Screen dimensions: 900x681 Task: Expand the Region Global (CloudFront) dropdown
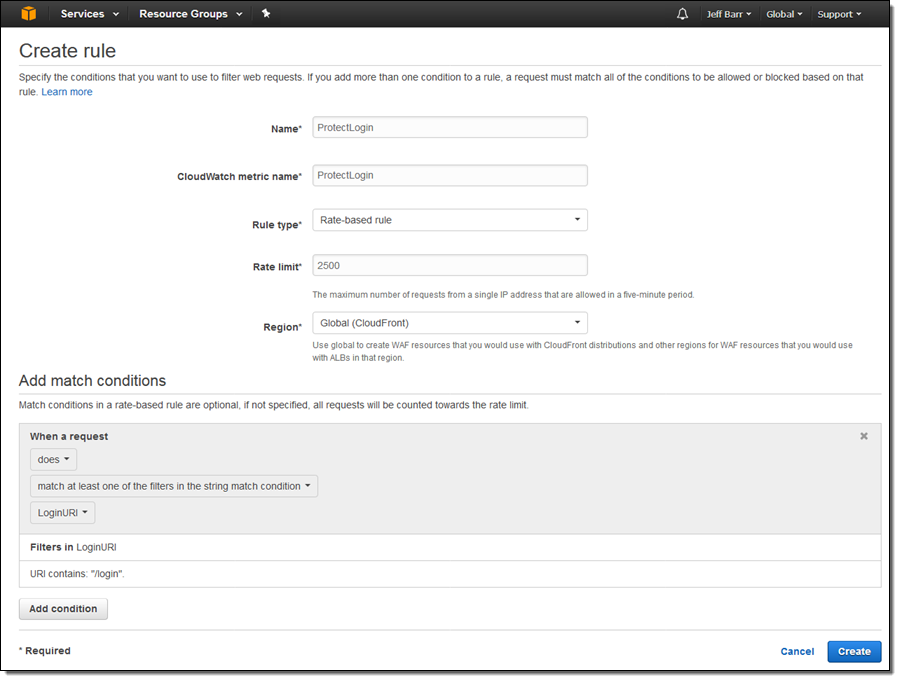450,323
